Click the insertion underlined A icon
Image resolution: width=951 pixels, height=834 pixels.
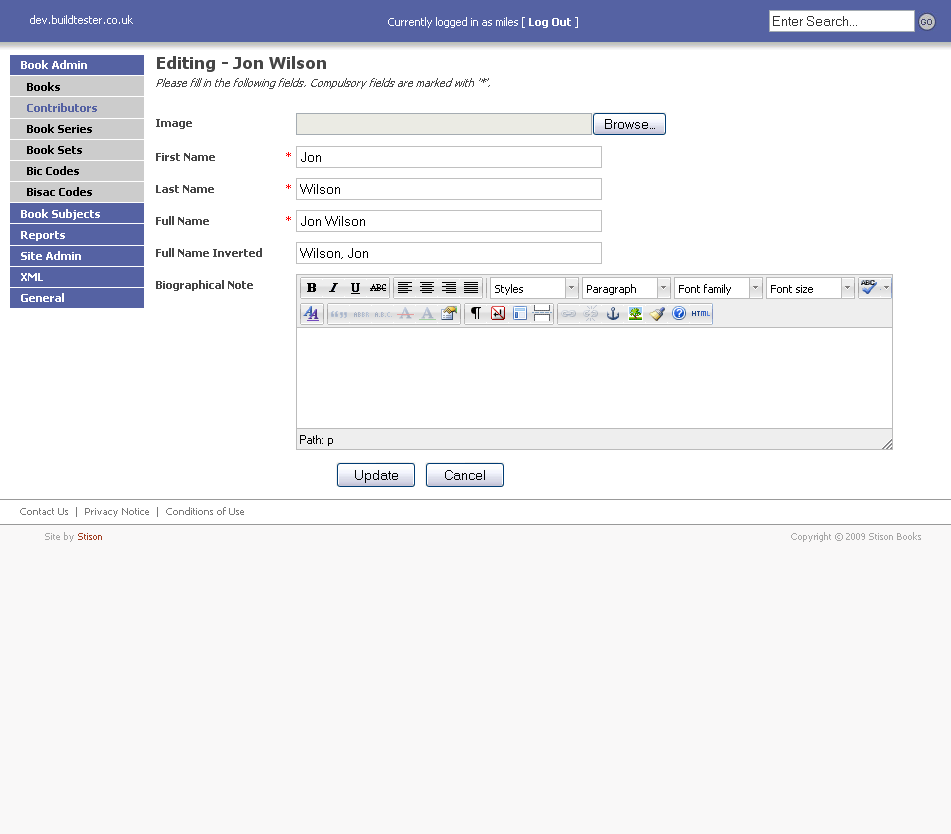(x=427, y=314)
